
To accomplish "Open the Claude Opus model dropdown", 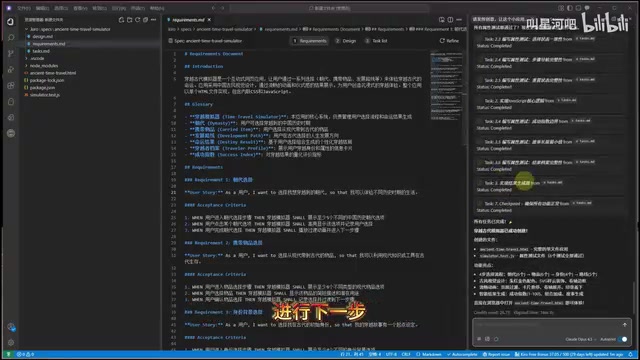I will 580,339.
